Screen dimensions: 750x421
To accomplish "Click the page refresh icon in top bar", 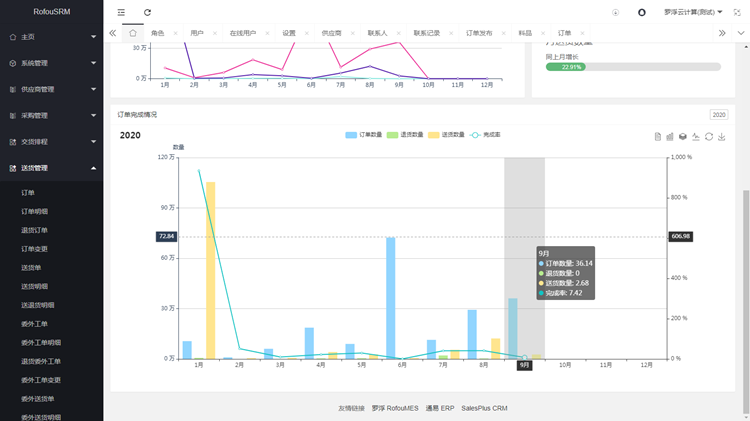I will click(x=148, y=12).
